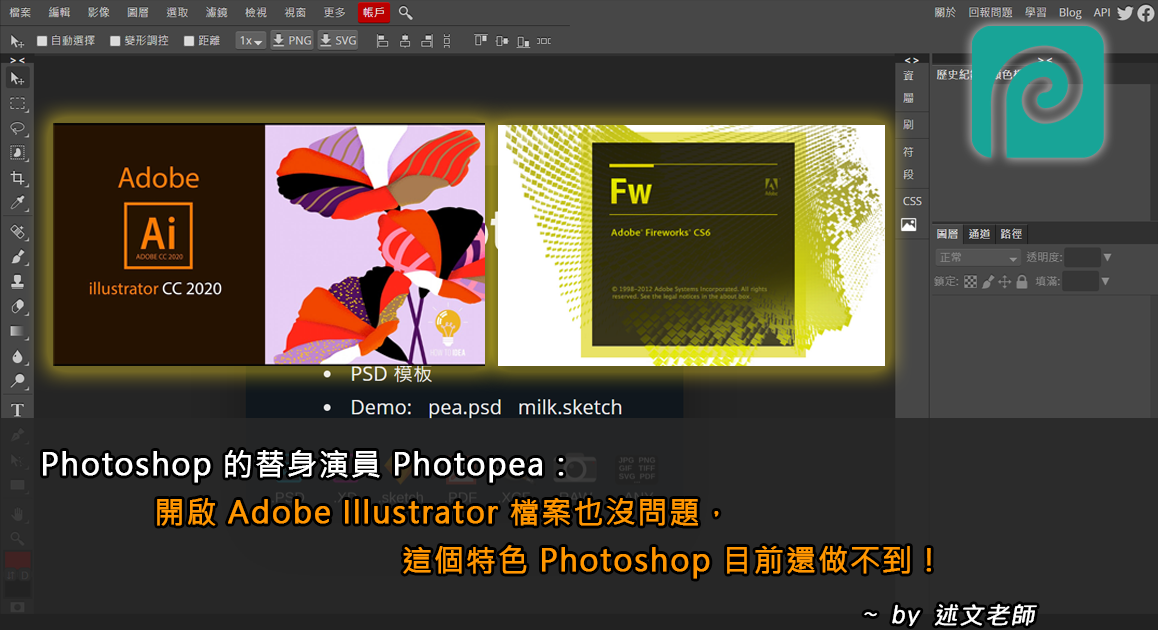Select the Eyedropper tool
The image size is (1158, 630).
pyautogui.click(x=17, y=202)
